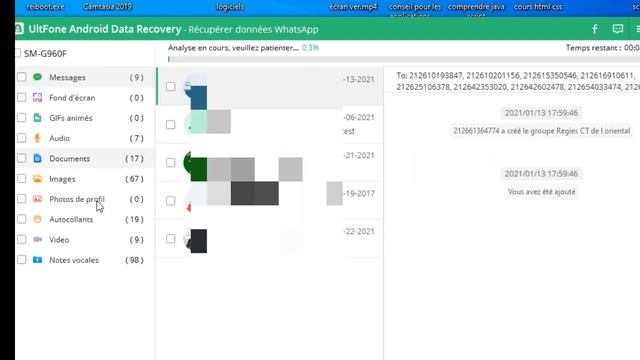Click the 'Vous avez été ajouté' message
This screenshot has width=640, height=360.
click(542, 191)
